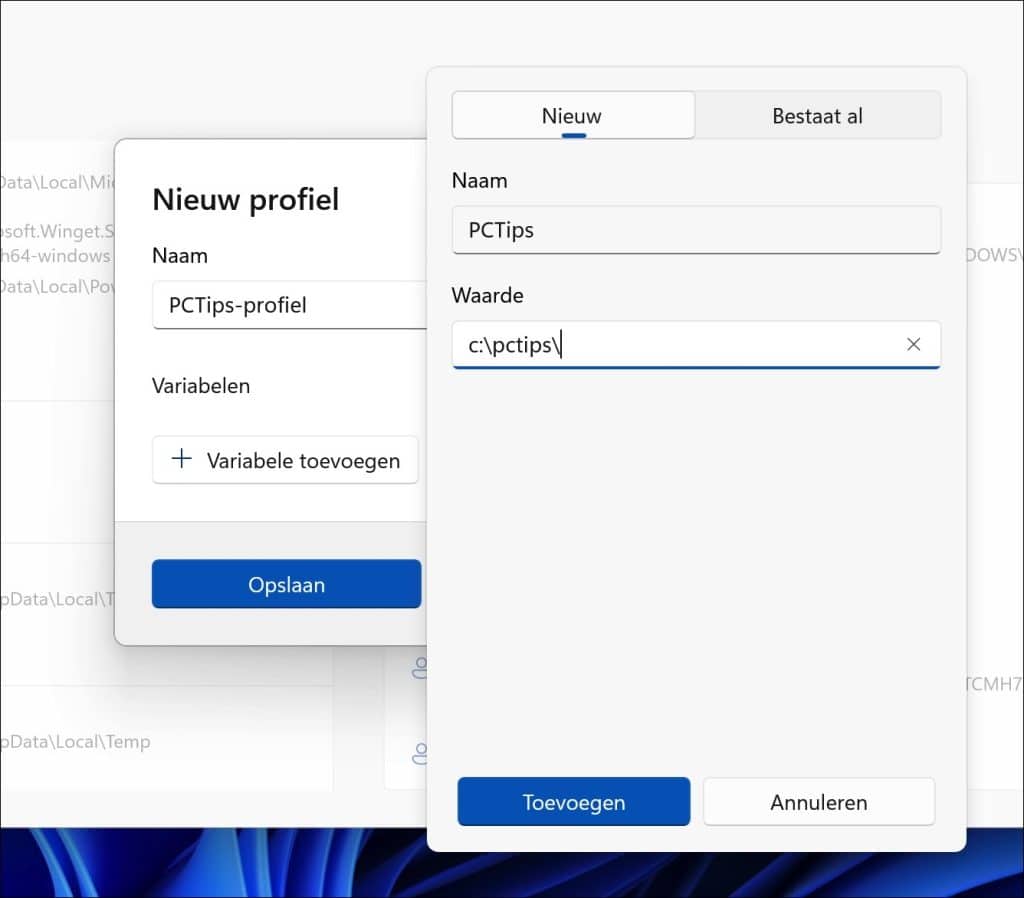Click the pData\Local\Temp path in background
Screen dimensions: 1024x898
(x=76, y=742)
